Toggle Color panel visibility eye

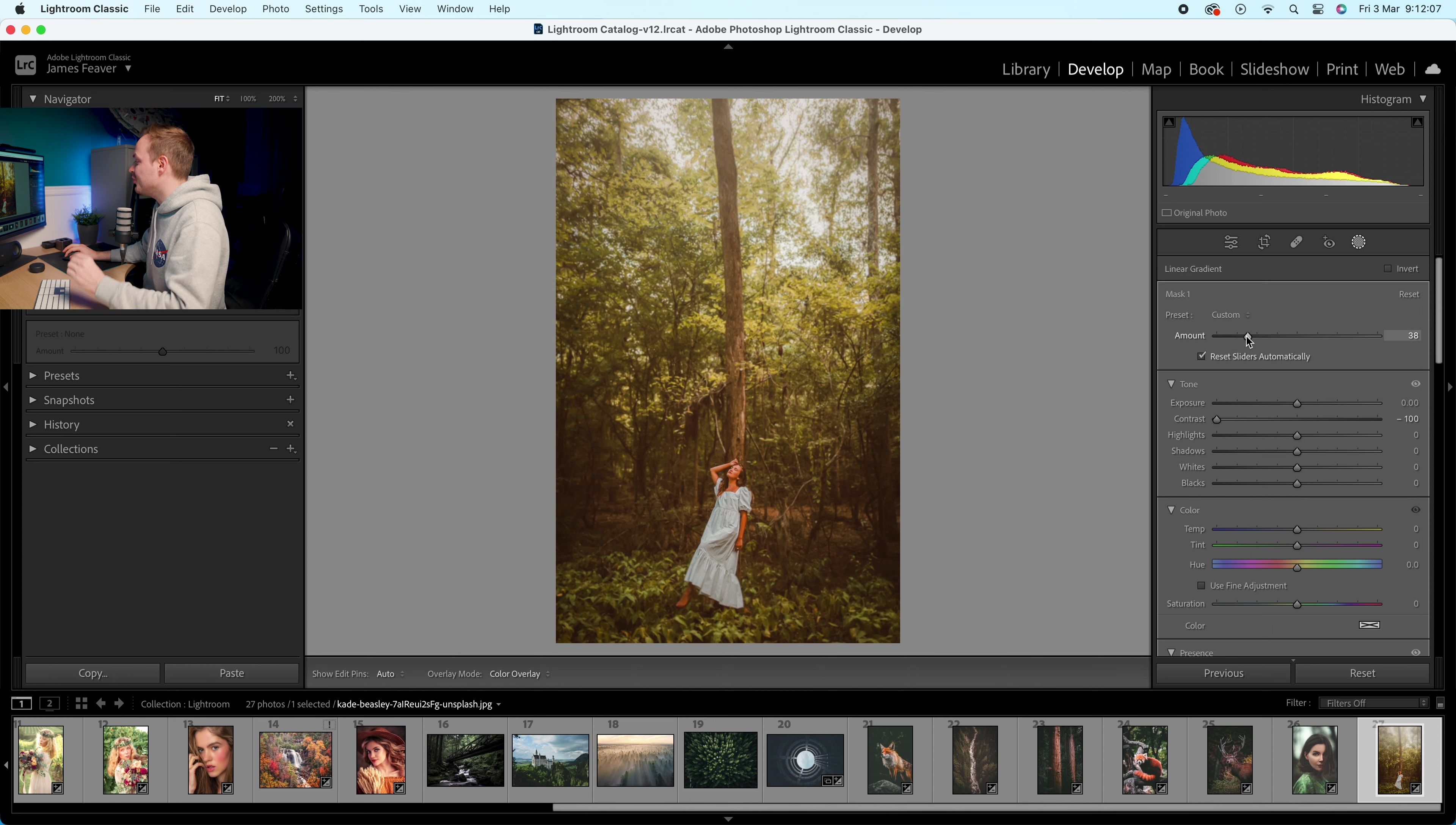tap(1415, 510)
